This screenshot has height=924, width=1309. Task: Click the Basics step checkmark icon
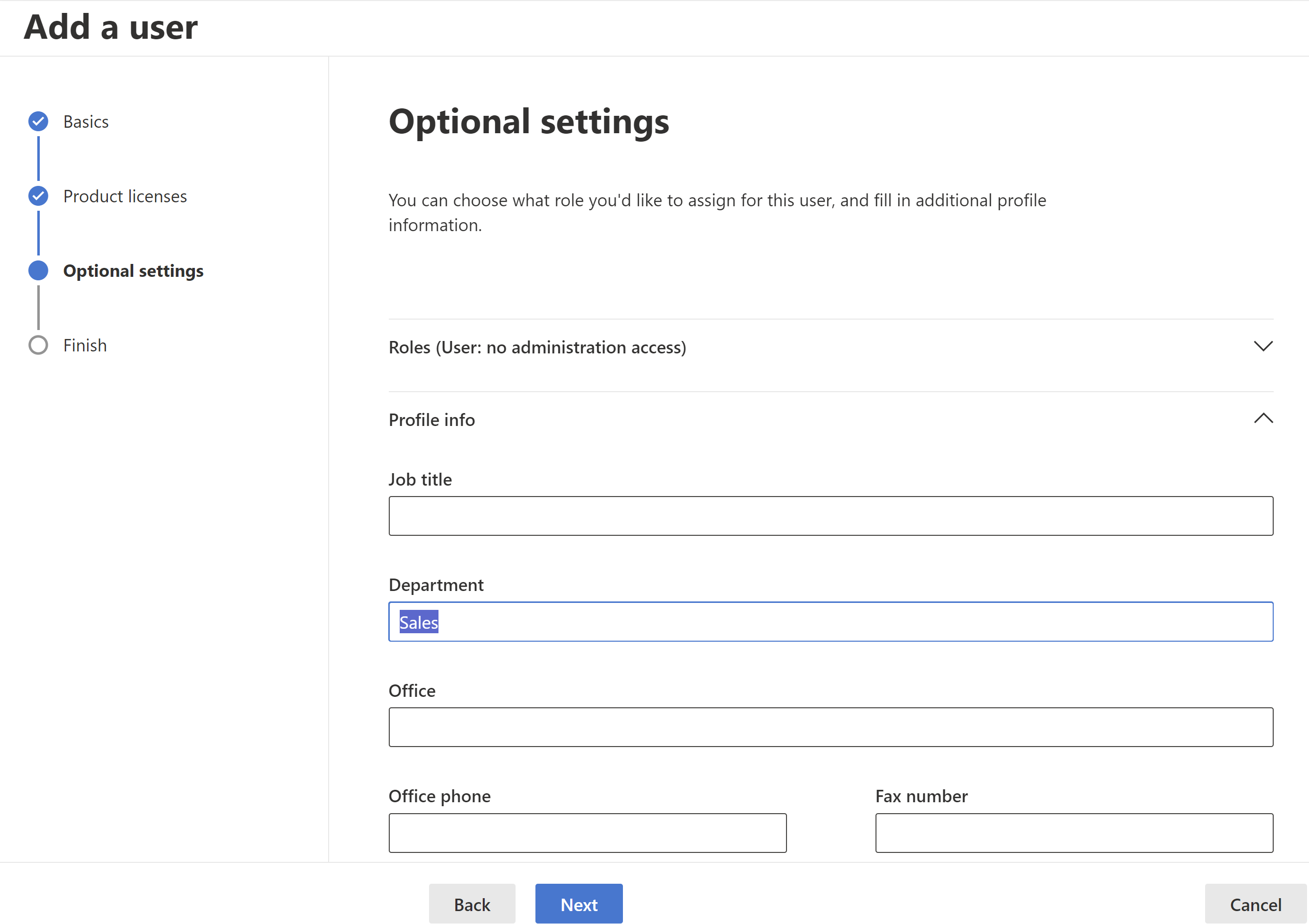coord(38,121)
